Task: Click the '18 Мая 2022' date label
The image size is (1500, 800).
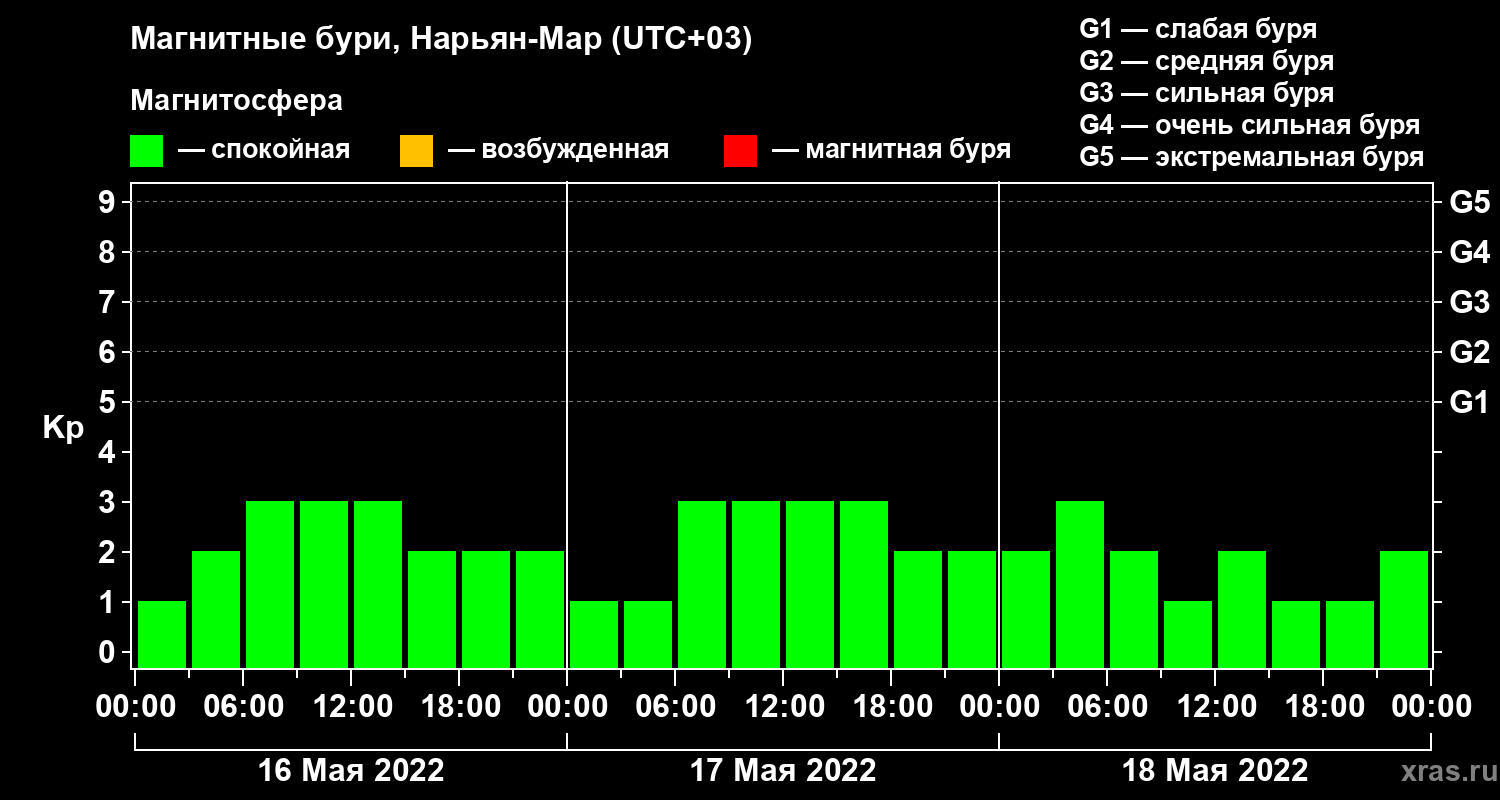Action: coord(1215,771)
